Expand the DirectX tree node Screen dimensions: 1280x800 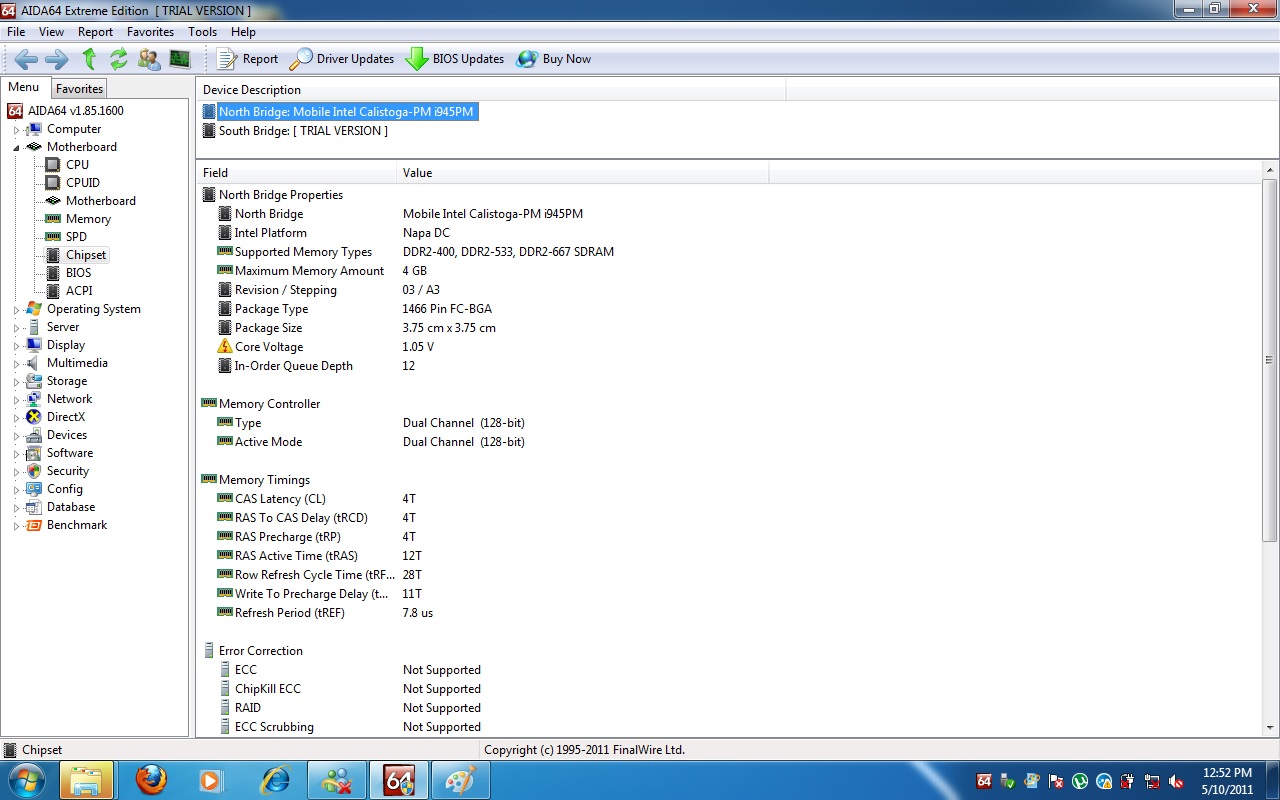[x=16, y=418]
